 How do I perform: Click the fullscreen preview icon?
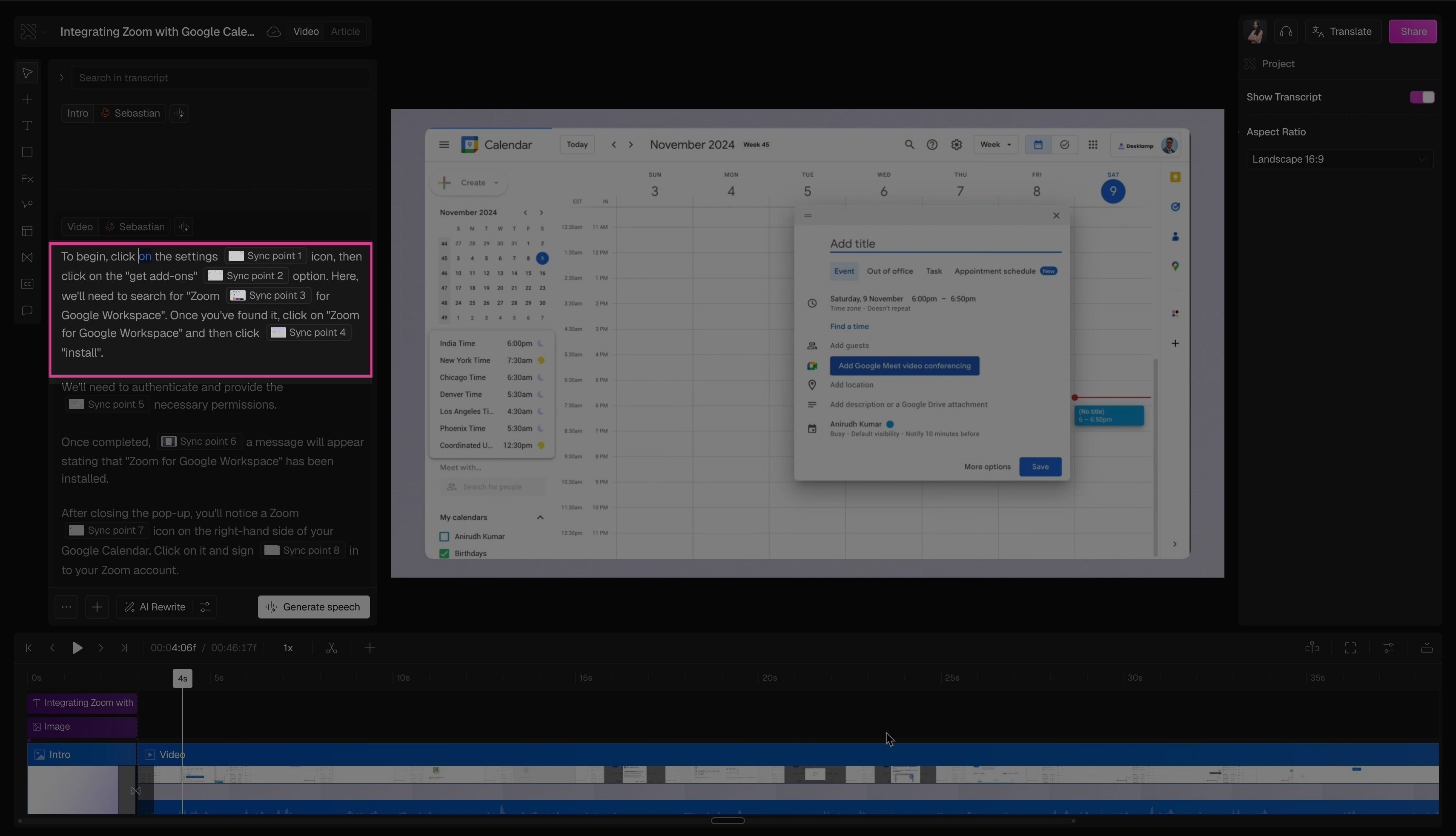(x=1350, y=648)
